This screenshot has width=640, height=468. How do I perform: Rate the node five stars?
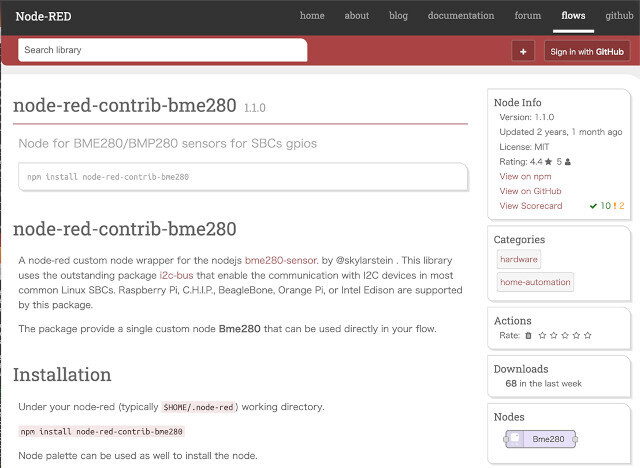588,335
